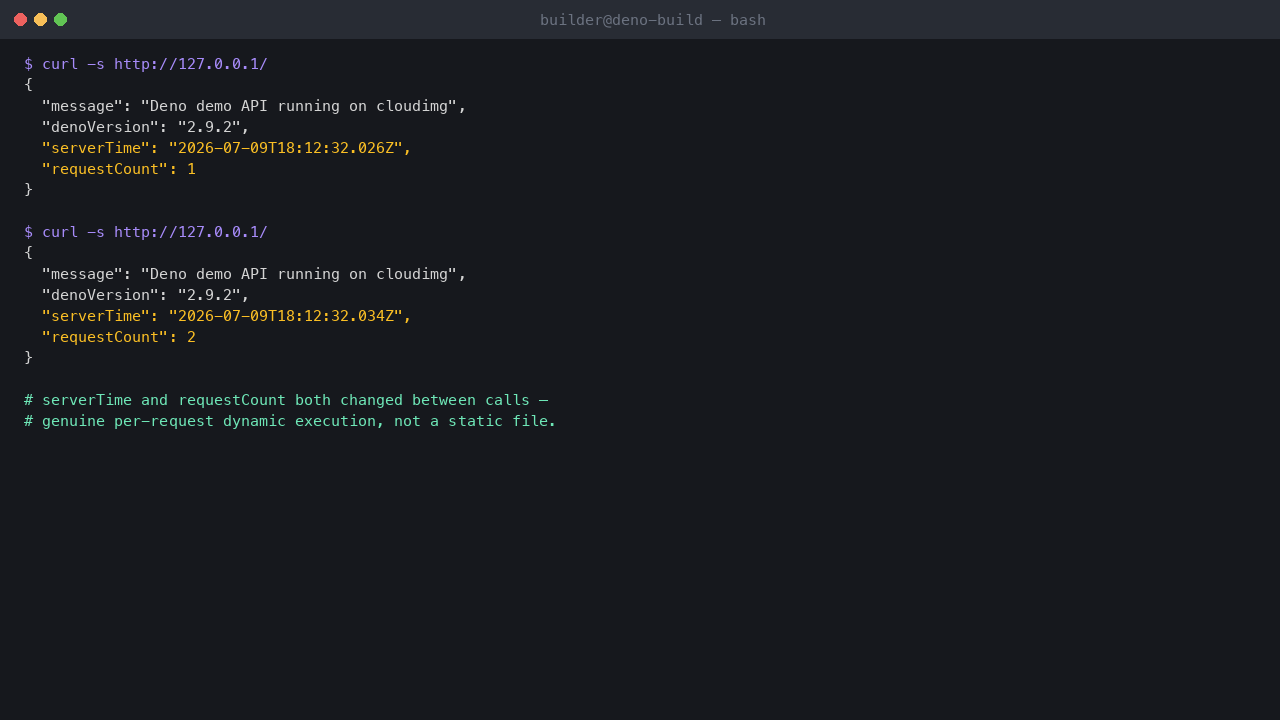
Task: Click the second "message" line in output
Action: pyautogui.click(x=254, y=274)
